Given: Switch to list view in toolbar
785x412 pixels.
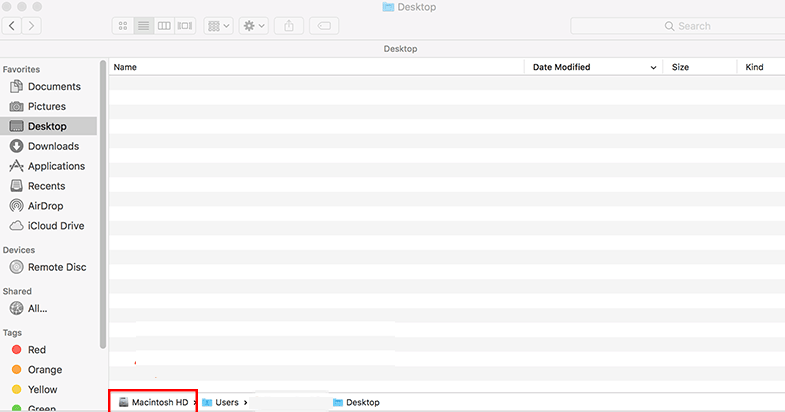Looking at the screenshot, I should (144, 26).
